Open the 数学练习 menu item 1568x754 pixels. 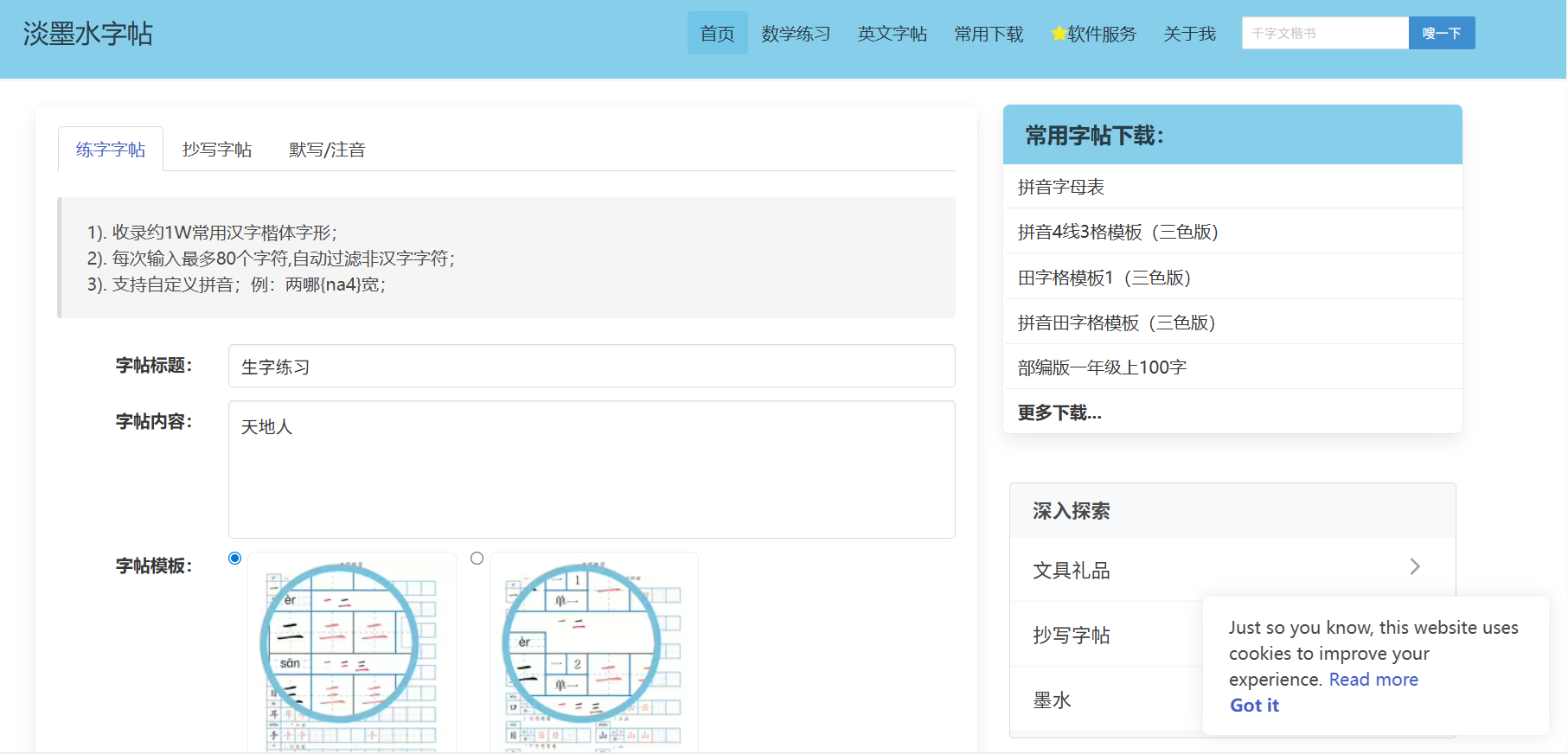[796, 34]
